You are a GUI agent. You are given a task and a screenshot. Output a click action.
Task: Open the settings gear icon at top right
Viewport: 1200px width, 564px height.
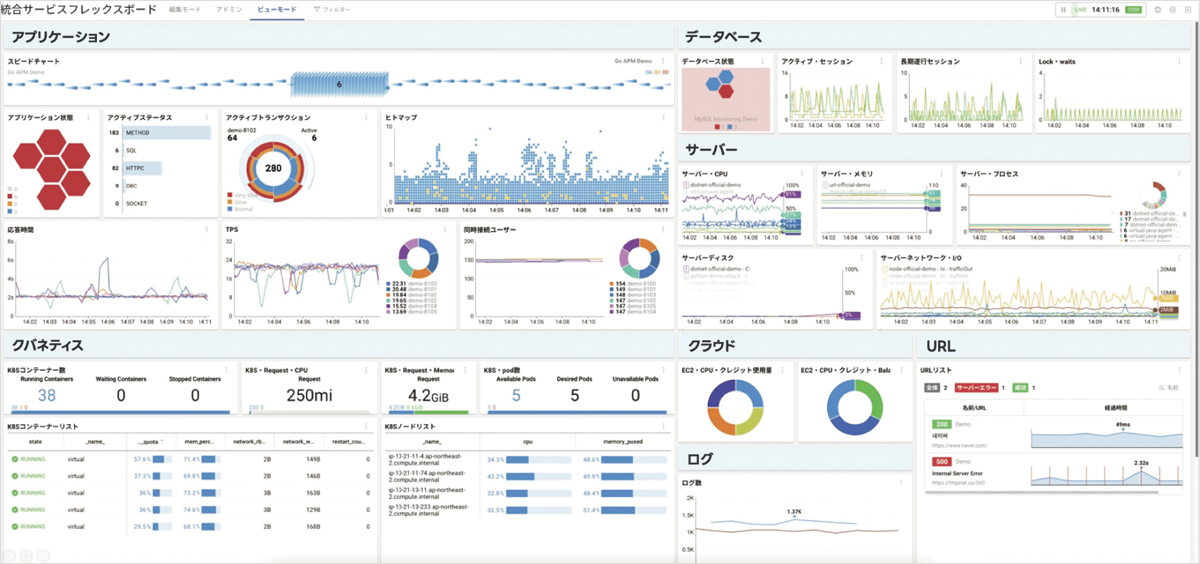[1172, 9]
